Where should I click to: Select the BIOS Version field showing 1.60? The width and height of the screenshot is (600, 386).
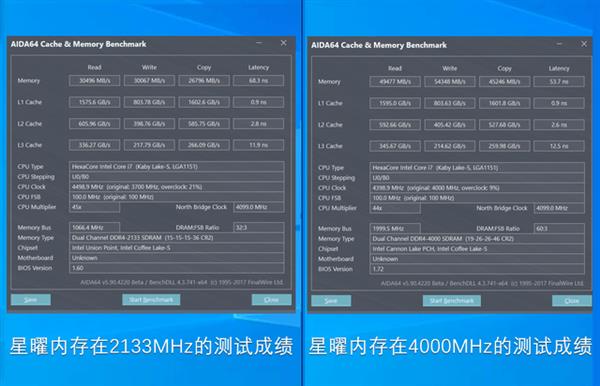click(x=176, y=268)
